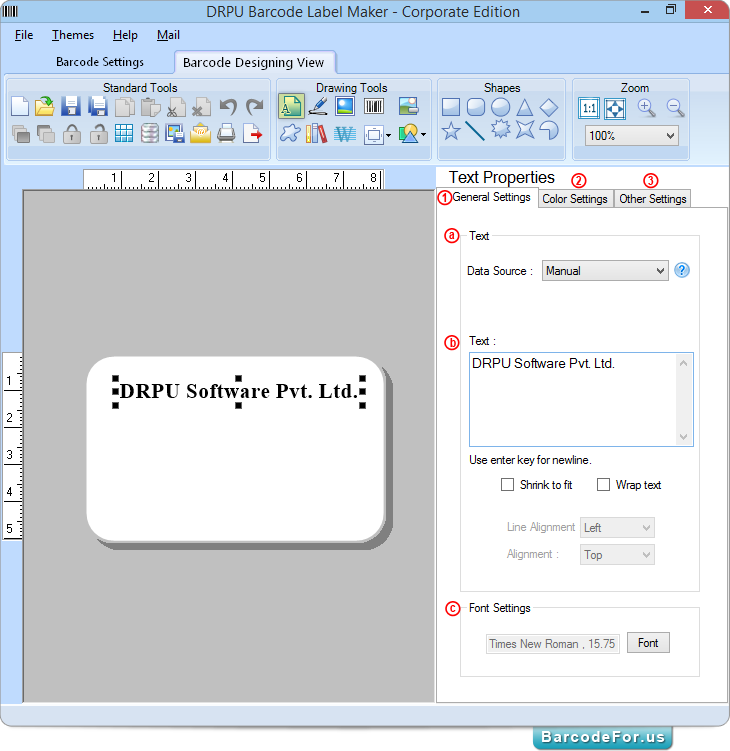Create a new blank label document
Viewport: 730px width, 751px height.
click(20, 106)
